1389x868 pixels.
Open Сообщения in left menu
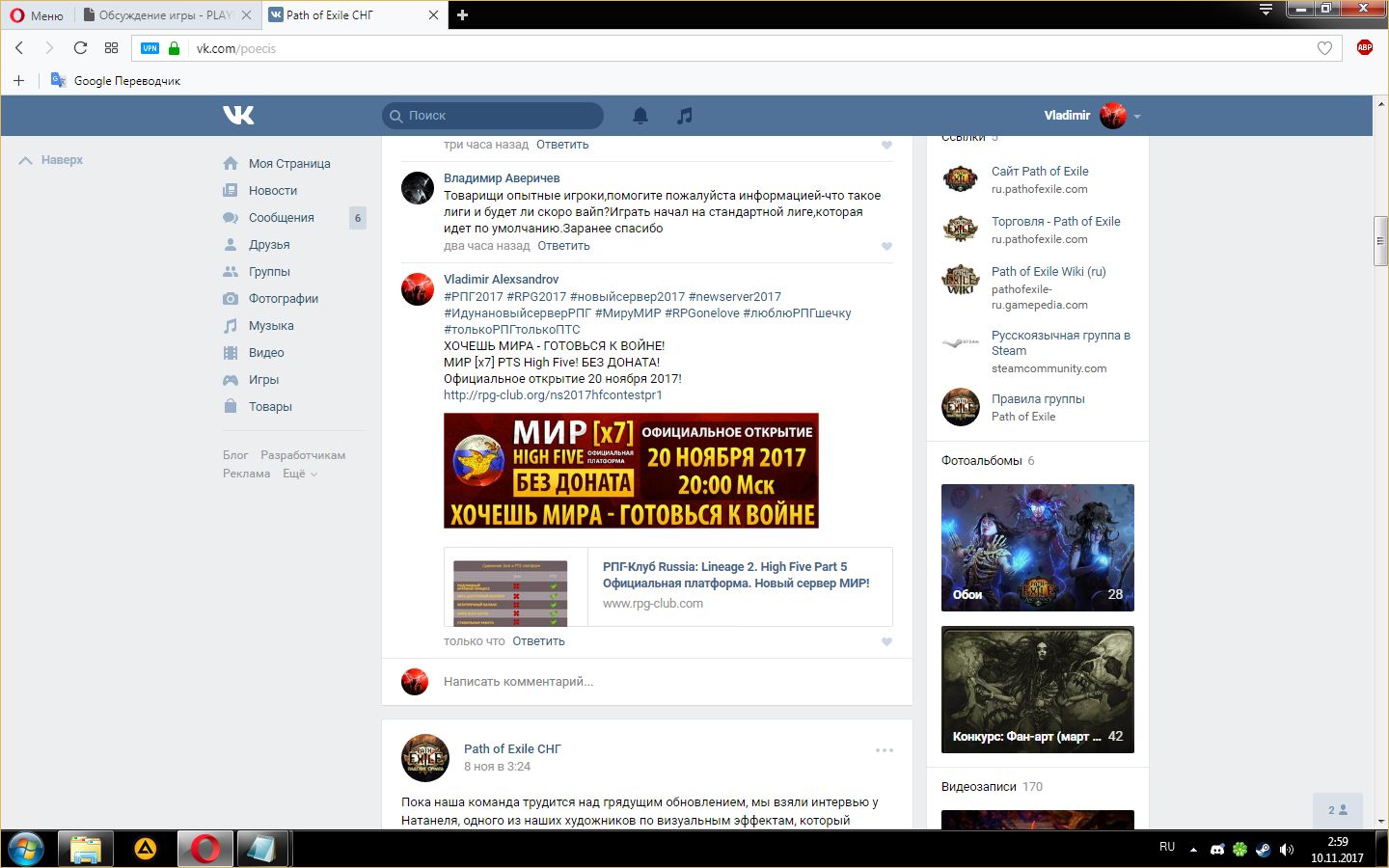pyautogui.click(x=282, y=218)
